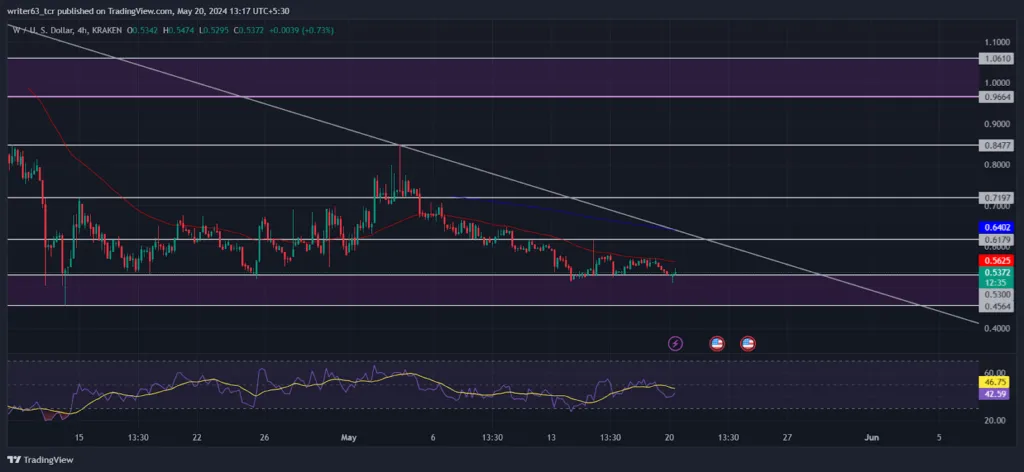
Task: Click the 0.4564 price level label
Action: click(996, 306)
